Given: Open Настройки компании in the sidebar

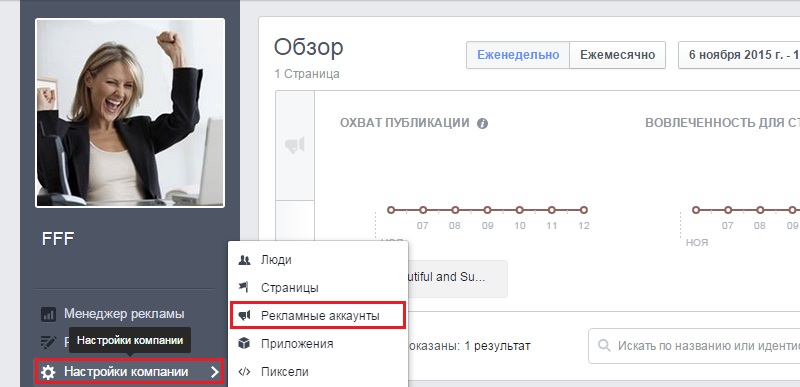Looking at the screenshot, I should click(130, 372).
